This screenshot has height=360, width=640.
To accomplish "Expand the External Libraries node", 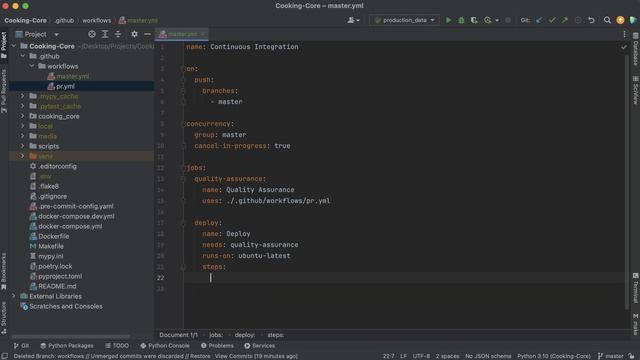I will coord(14,296).
